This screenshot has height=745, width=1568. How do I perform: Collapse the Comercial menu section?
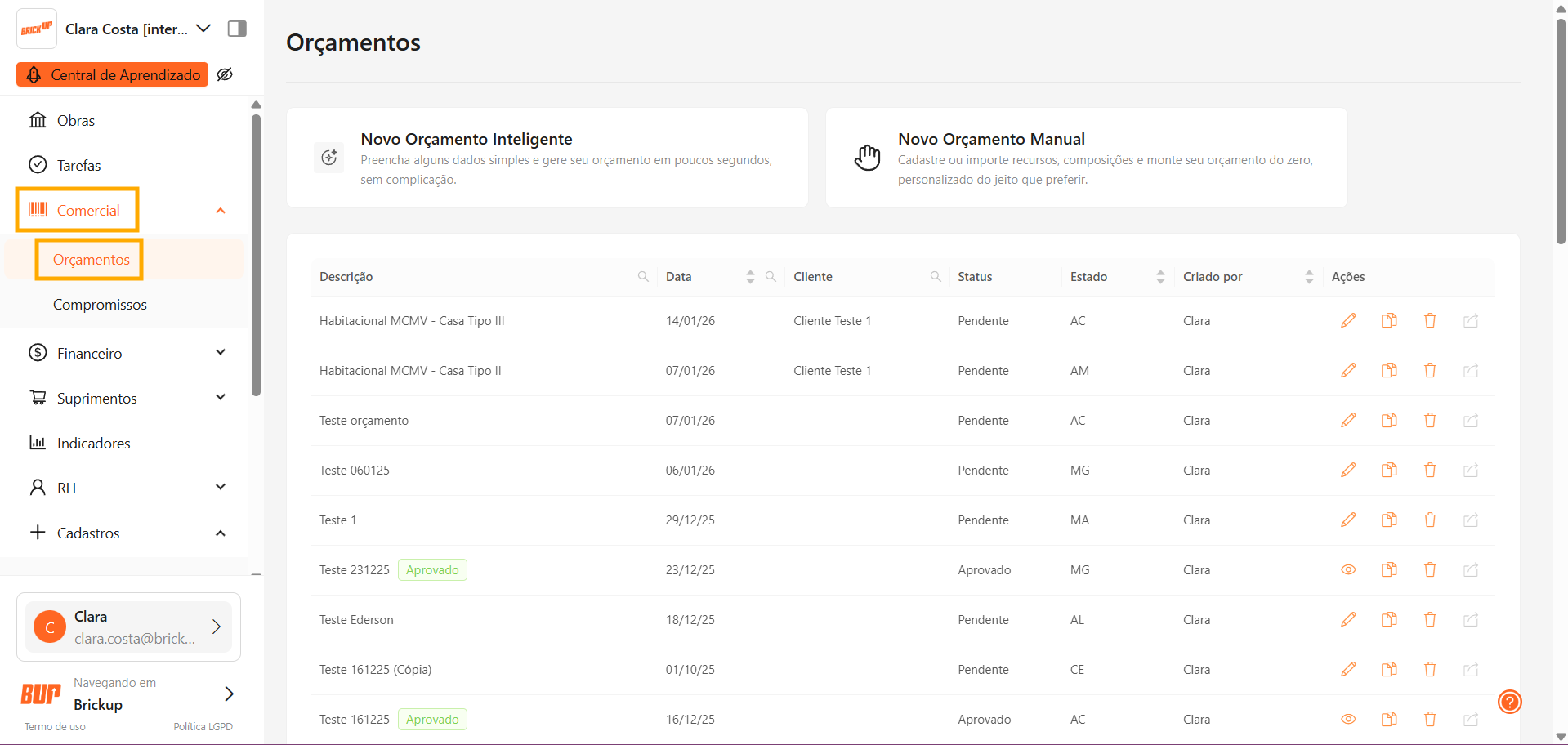(x=220, y=211)
